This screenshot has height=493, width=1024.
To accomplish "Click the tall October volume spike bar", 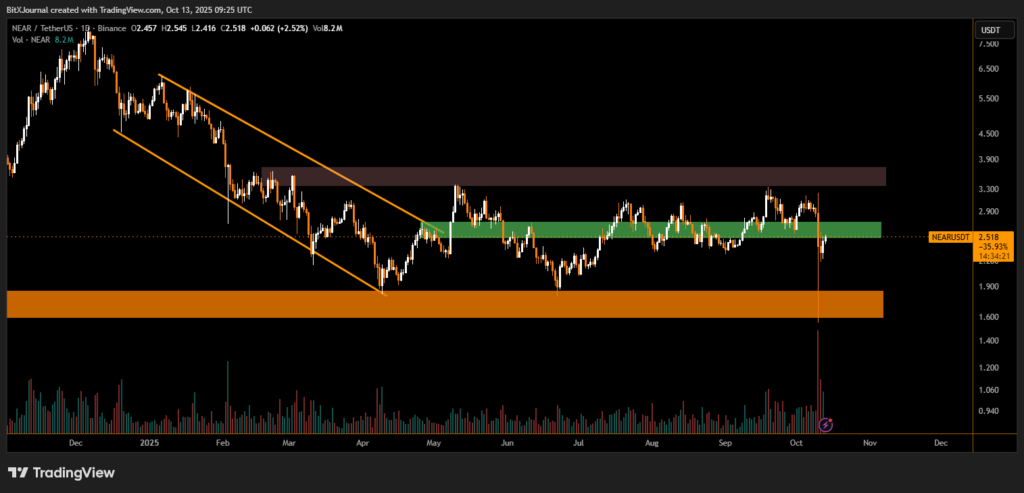I will tap(818, 380).
